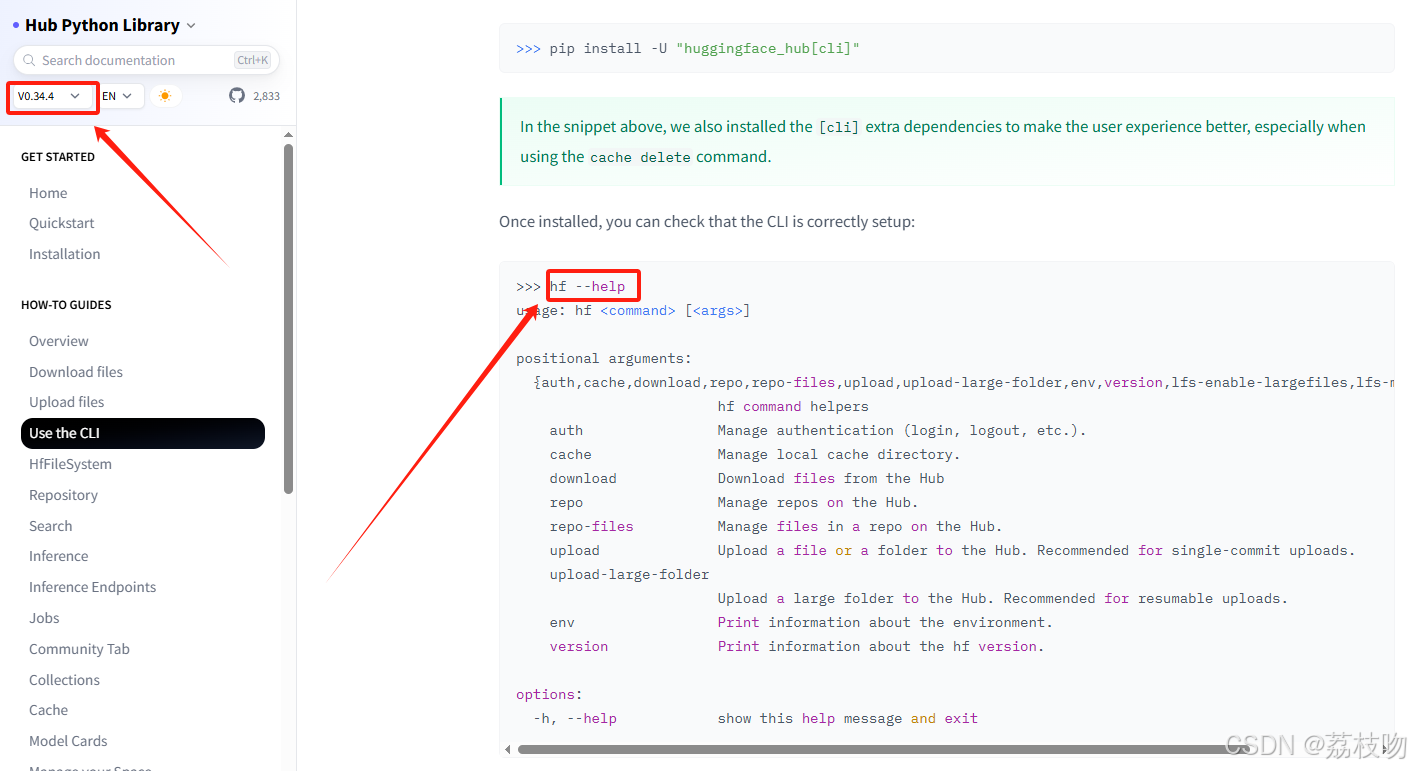Click the Search documentation field
This screenshot has width=1412, height=771.
click(x=146, y=60)
